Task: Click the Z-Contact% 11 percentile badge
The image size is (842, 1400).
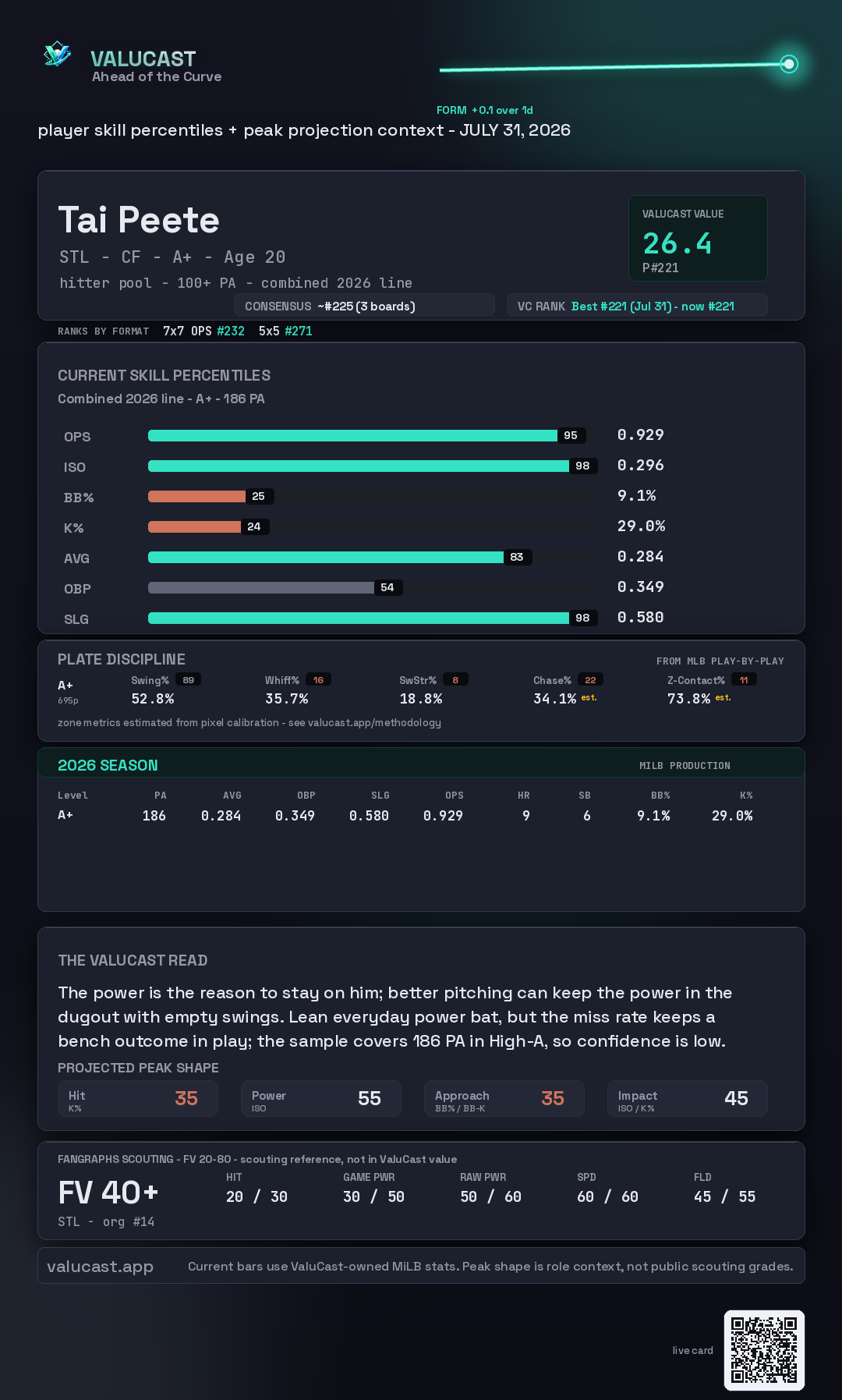Action: pos(744,680)
